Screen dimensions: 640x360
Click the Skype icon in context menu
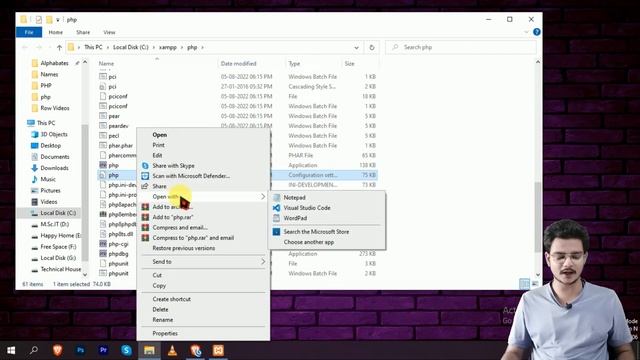click(145, 166)
